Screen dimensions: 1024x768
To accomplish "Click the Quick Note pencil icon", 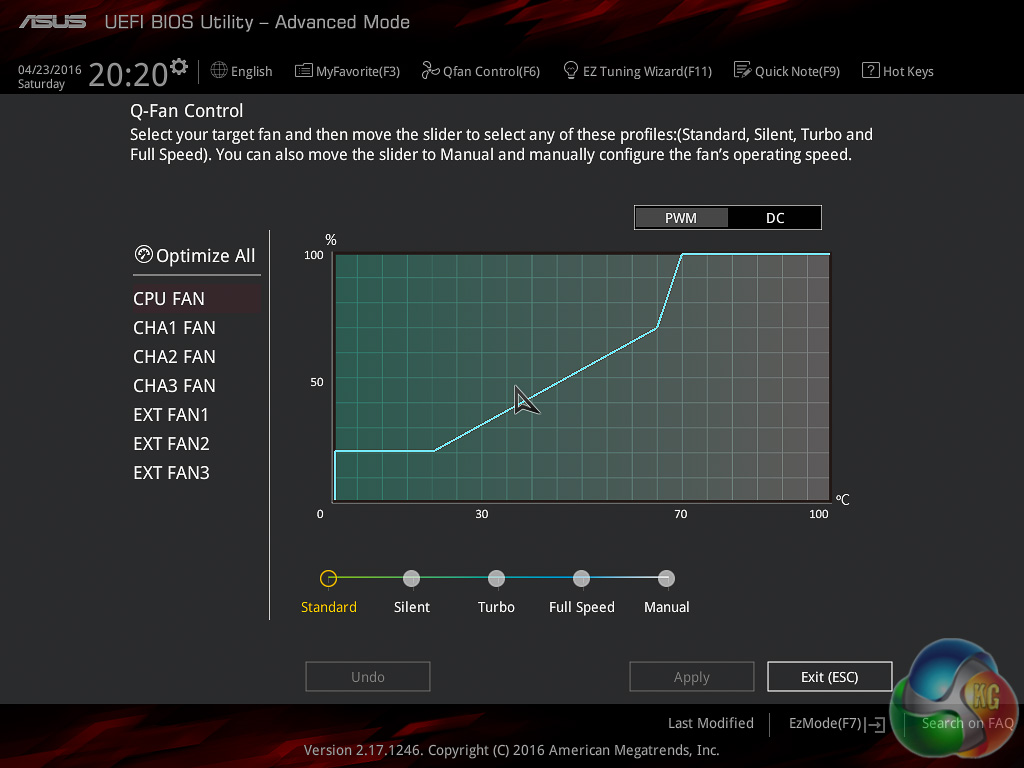I will 743,70.
